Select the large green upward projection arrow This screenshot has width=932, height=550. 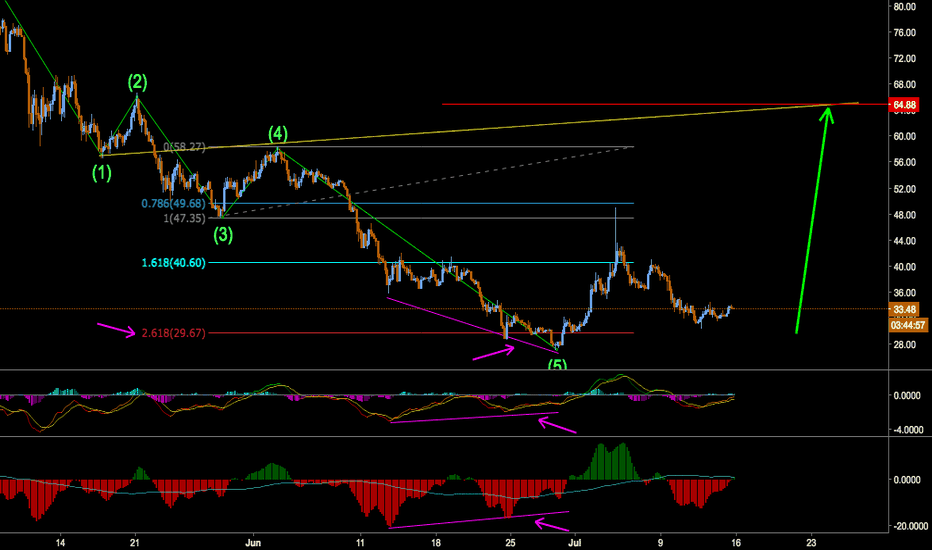click(813, 219)
